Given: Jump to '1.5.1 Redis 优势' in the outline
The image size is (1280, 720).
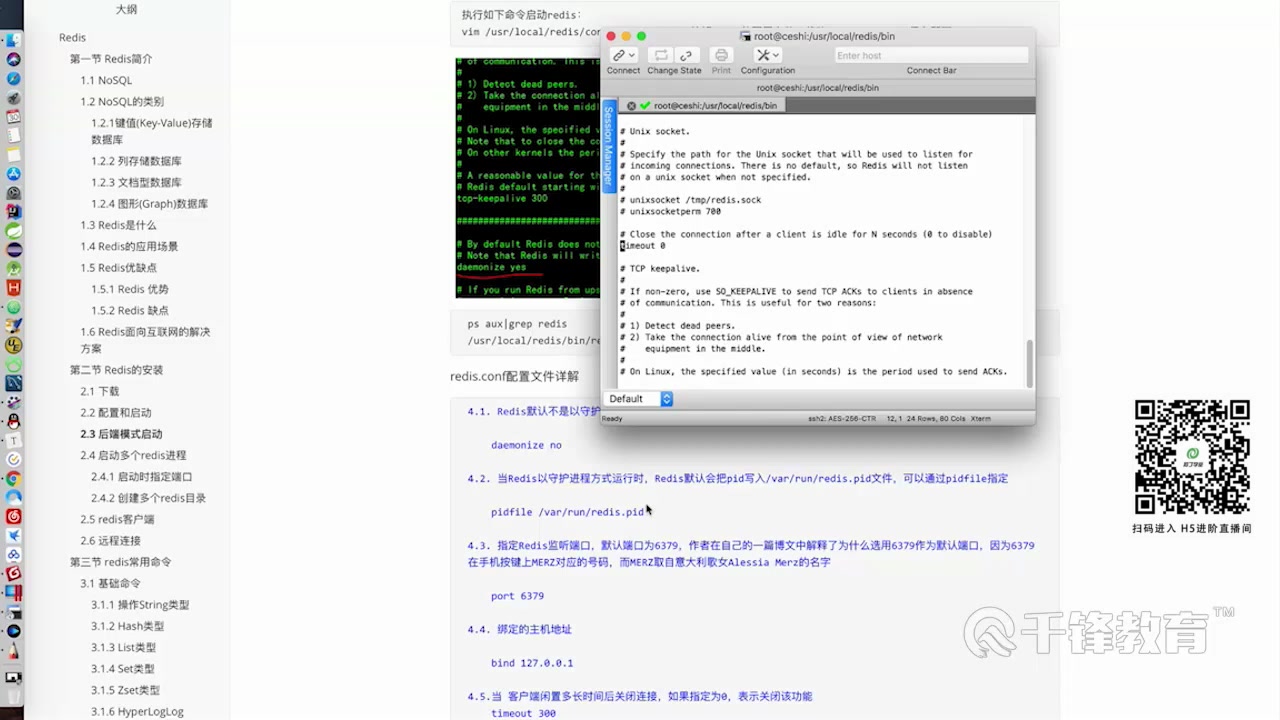Looking at the screenshot, I should [x=130, y=289].
